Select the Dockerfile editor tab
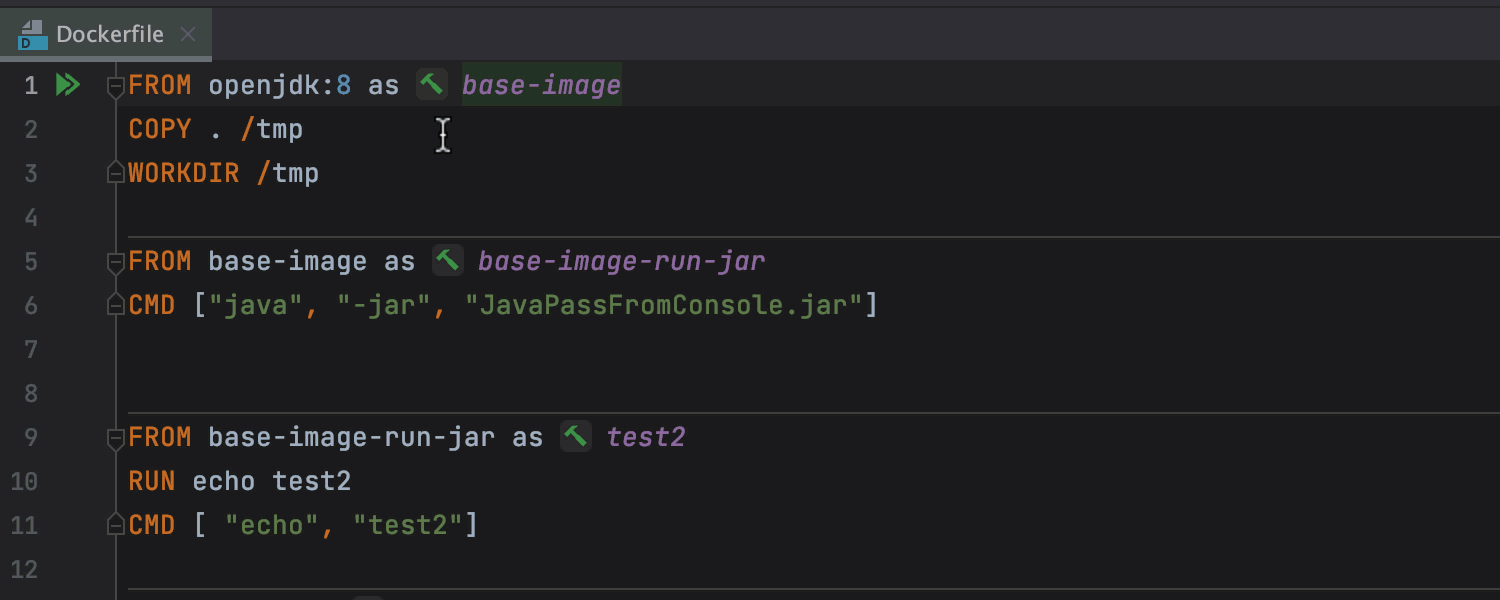The width and height of the screenshot is (1500, 600). (x=108, y=35)
